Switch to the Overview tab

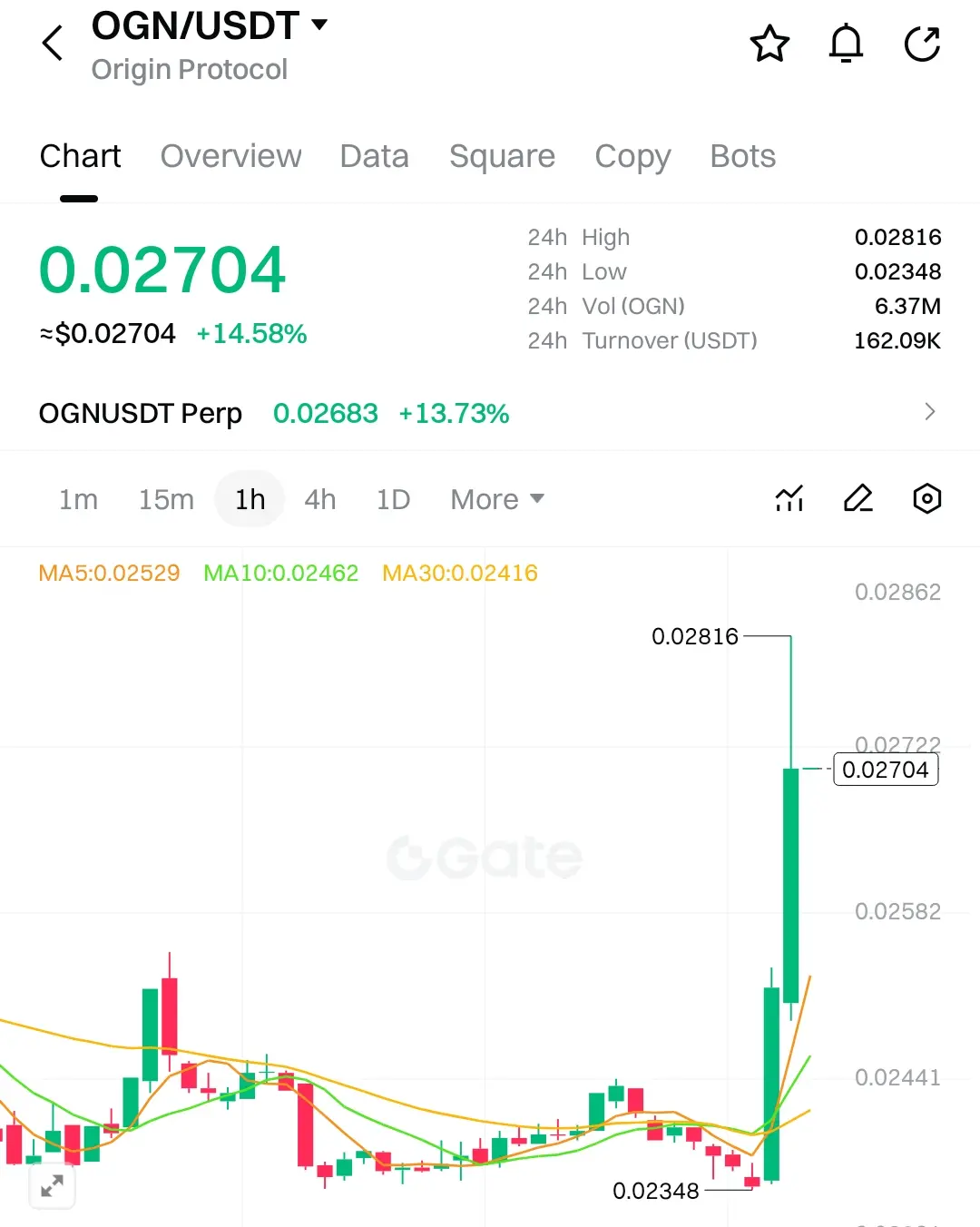(x=230, y=156)
